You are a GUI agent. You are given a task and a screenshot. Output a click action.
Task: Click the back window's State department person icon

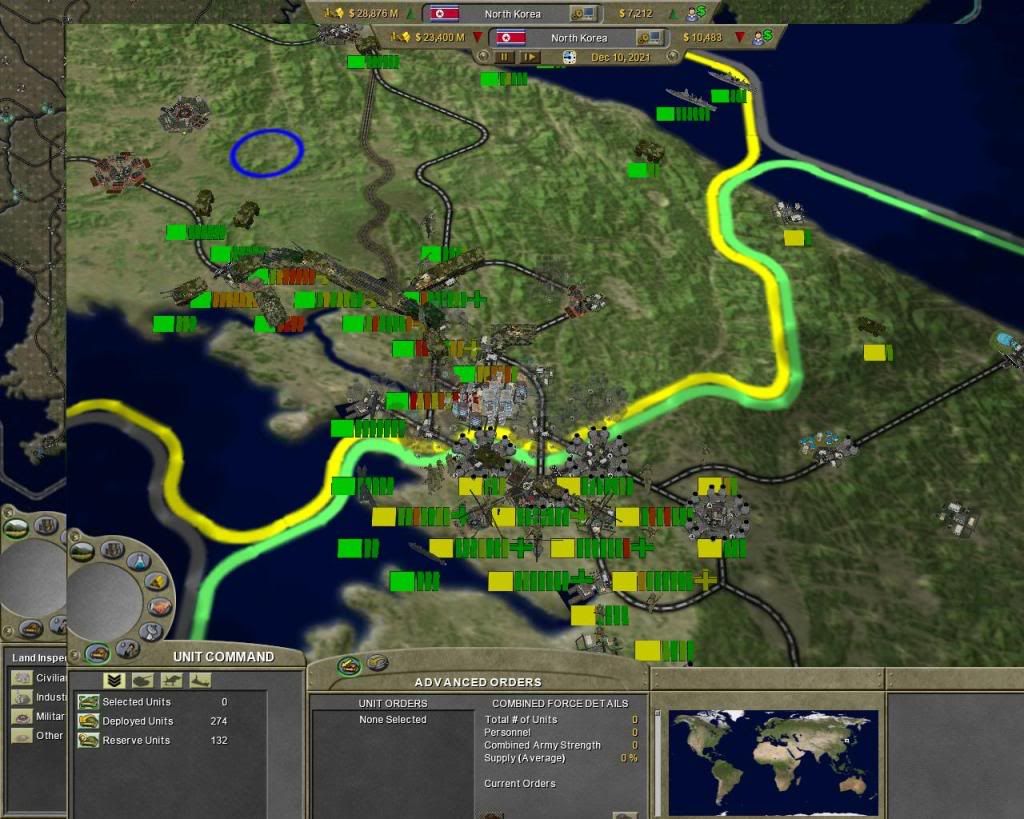point(59,625)
